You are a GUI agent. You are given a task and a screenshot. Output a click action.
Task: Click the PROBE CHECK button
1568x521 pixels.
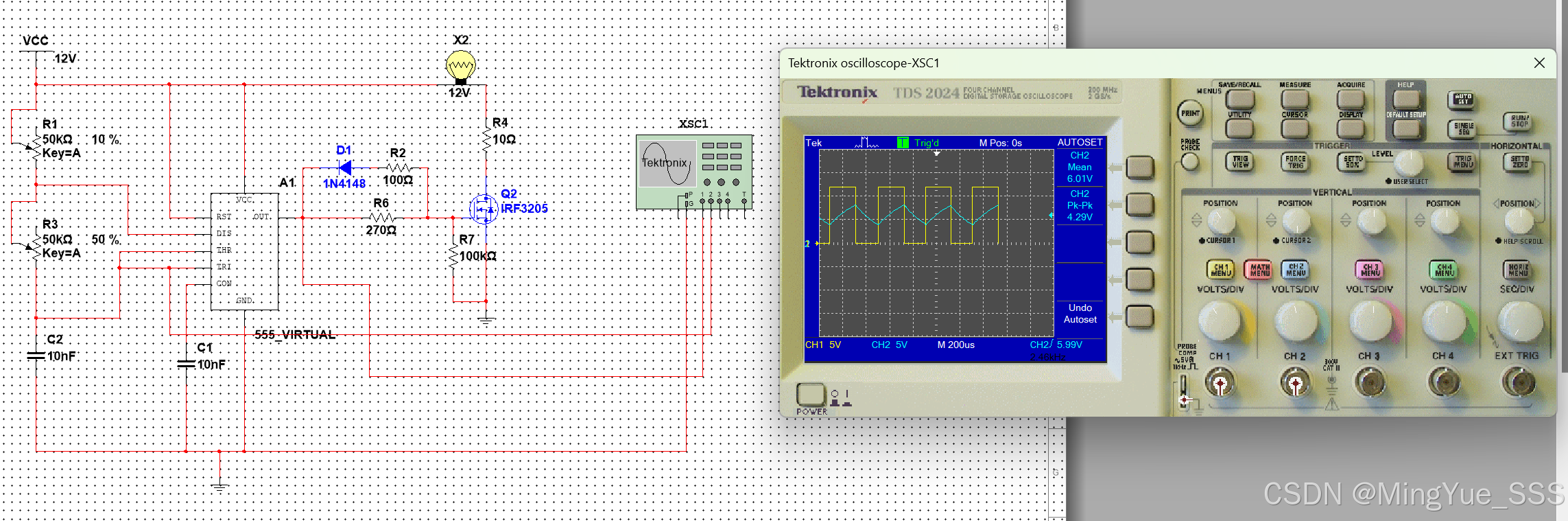tap(1190, 161)
